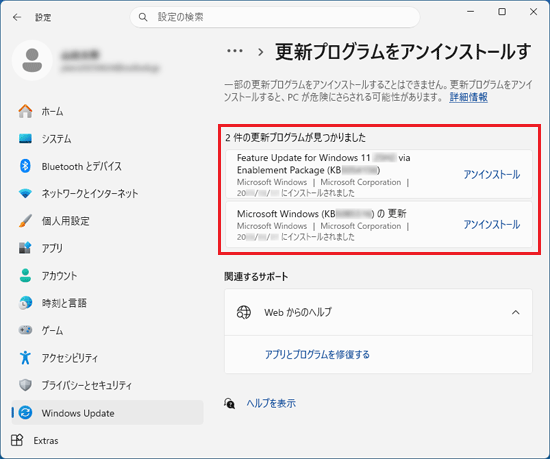Select Windows Update in sidebar
The height and width of the screenshot is (459, 550).
pos(107,413)
